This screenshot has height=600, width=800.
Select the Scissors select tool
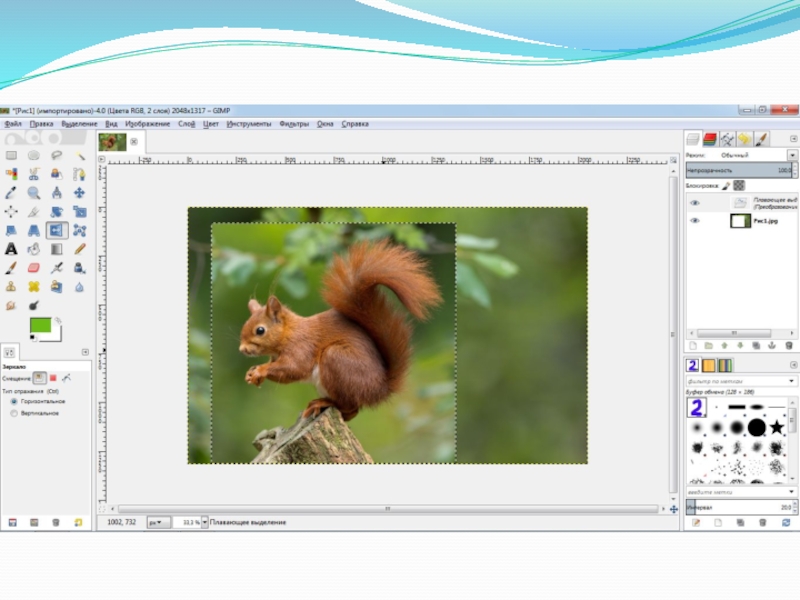tap(34, 174)
